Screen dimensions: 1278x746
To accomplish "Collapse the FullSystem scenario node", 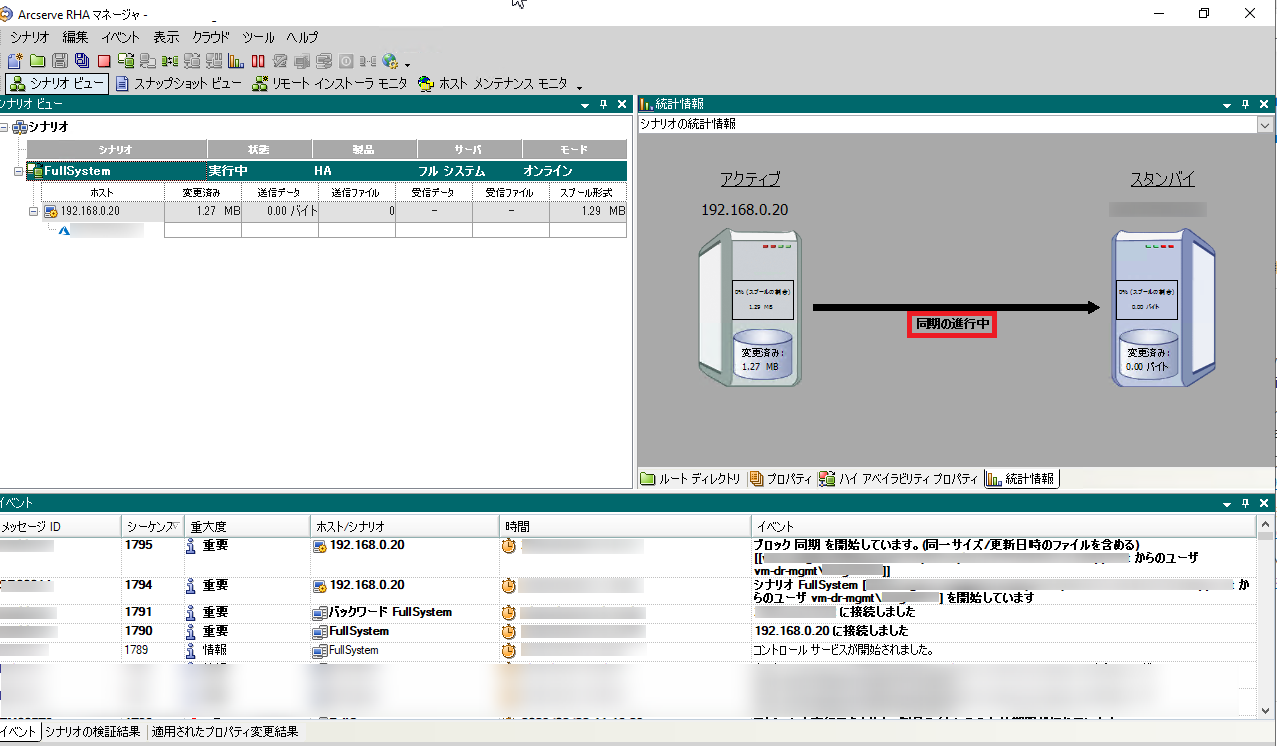I will [x=19, y=172].
